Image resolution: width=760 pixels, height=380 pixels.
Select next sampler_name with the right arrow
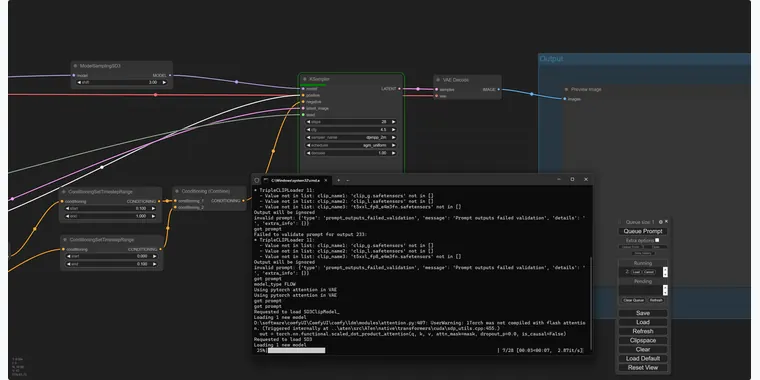394,137
